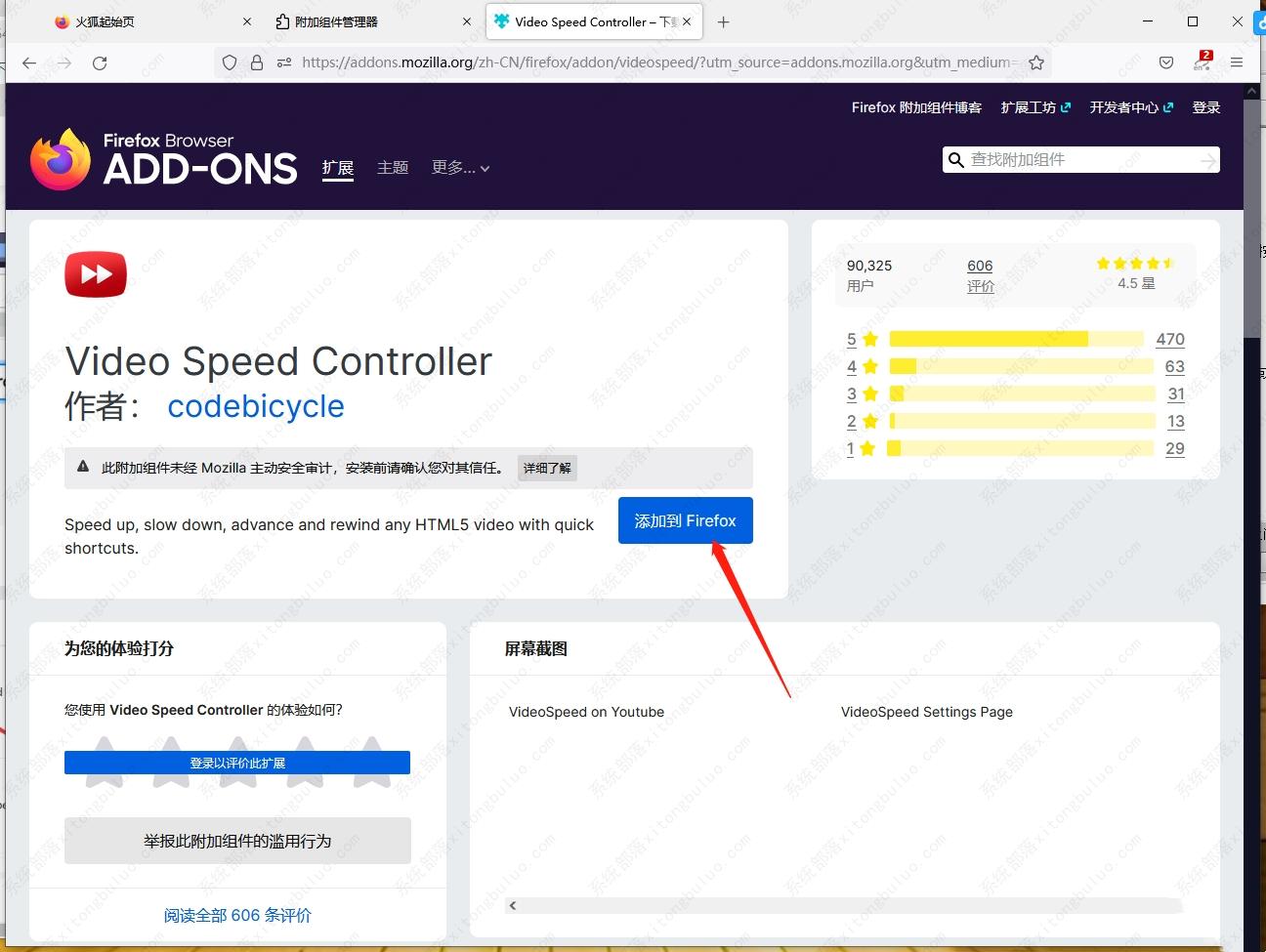Click the 添加到 Firefox button

685,521
